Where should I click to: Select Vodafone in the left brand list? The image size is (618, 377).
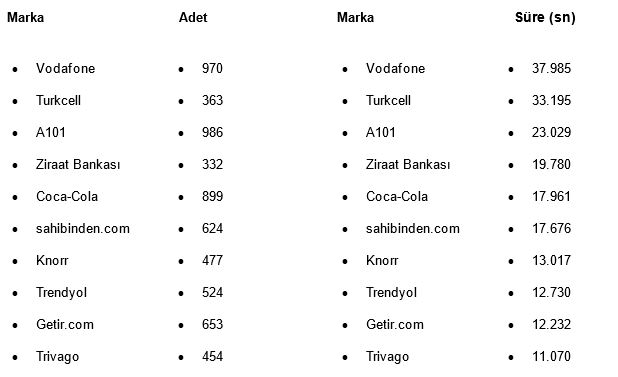65,68
